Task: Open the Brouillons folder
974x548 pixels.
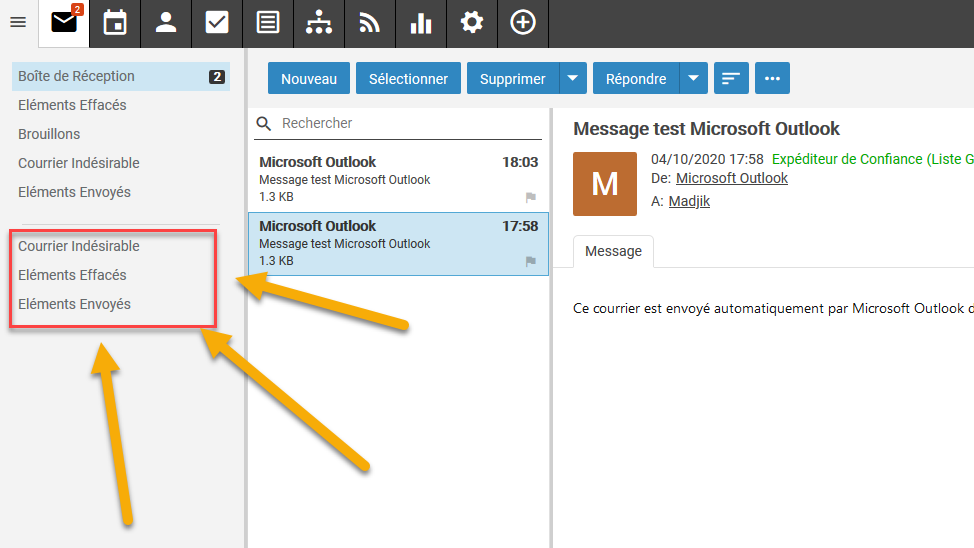Action: click(49, 134)
